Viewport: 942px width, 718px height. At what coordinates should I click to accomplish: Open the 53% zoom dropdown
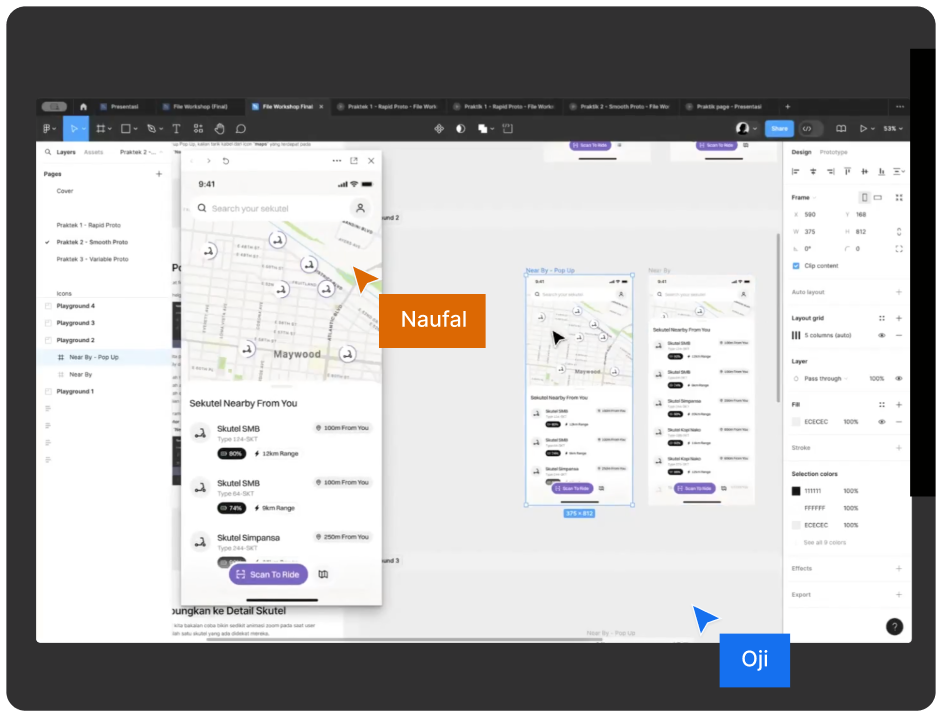(x=893, y=129)
